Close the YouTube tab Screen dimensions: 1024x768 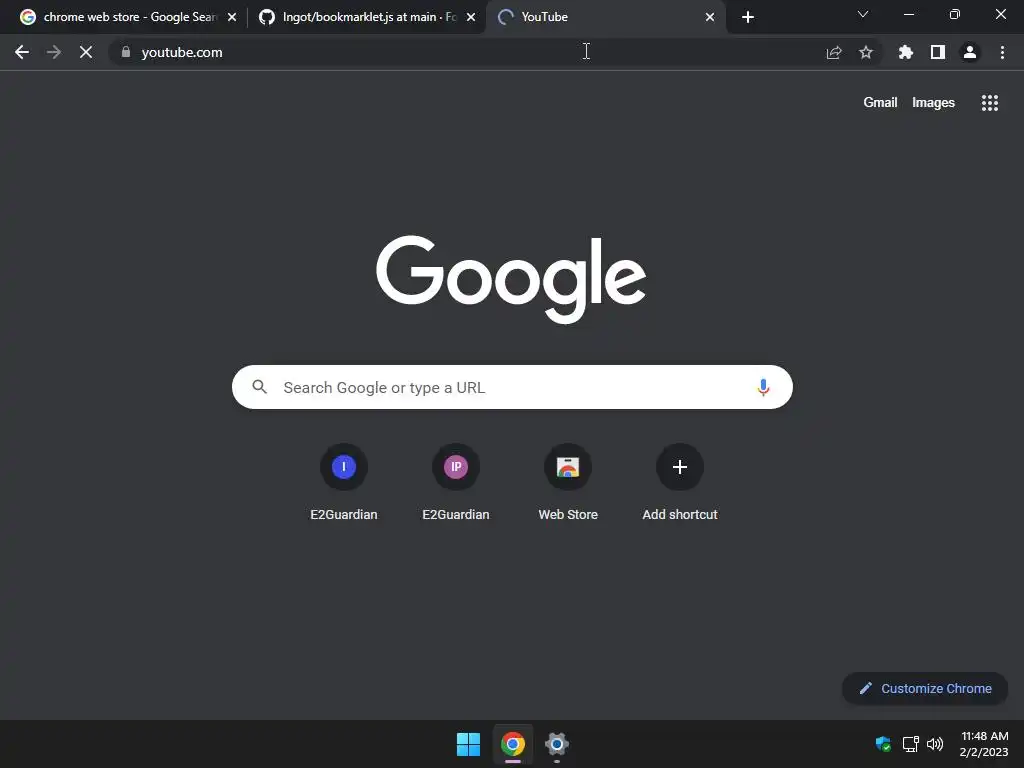tap(710, 17)
